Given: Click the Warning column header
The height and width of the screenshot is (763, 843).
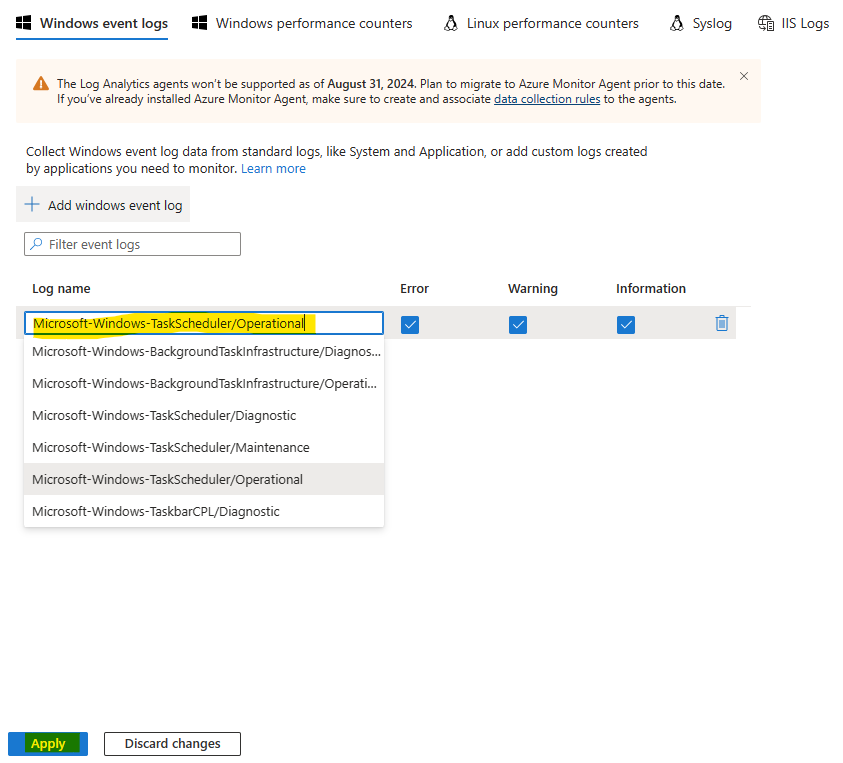Looking at the screenshot, I should (x=533, y=289).
